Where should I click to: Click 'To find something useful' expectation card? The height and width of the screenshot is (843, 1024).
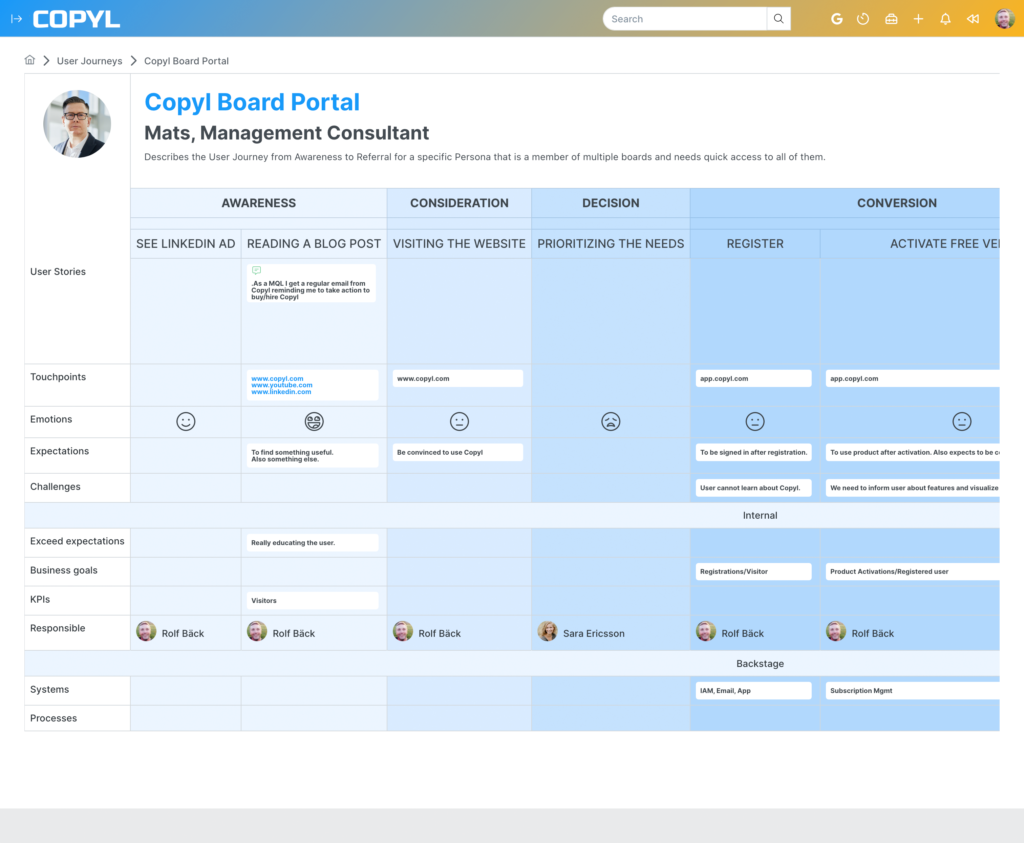[x=313, y=456]
